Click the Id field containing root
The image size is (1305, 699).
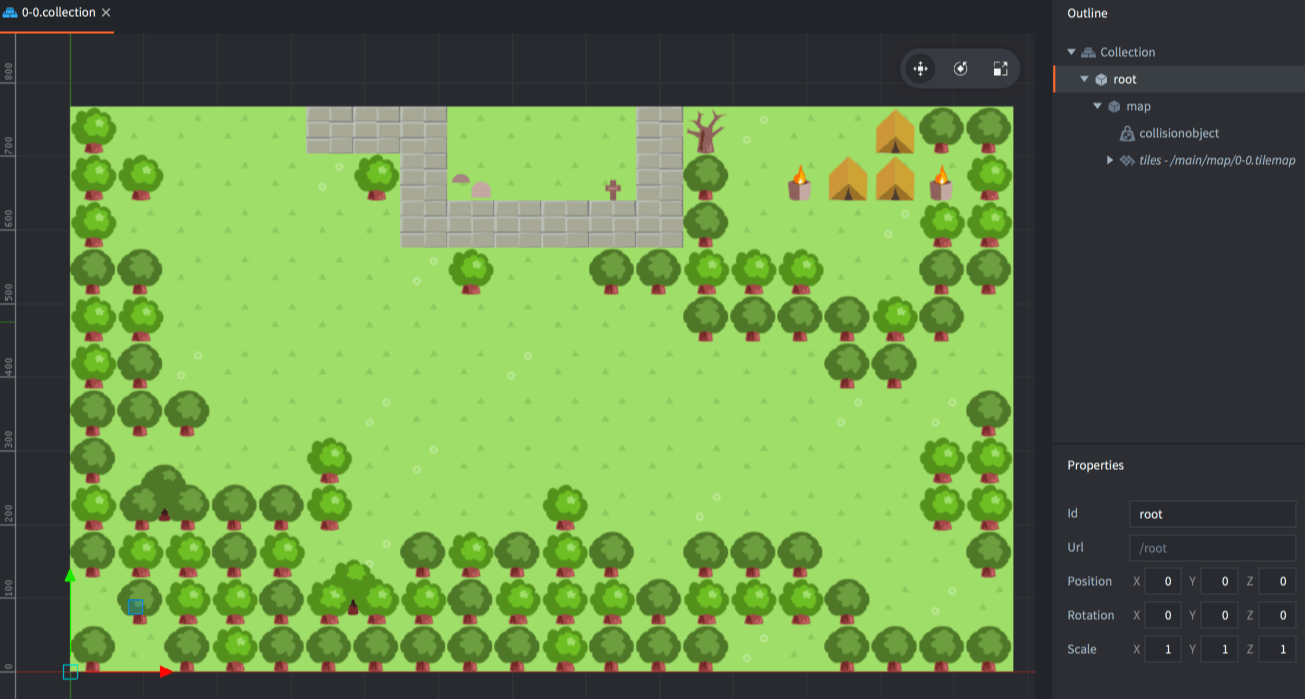1212,514
